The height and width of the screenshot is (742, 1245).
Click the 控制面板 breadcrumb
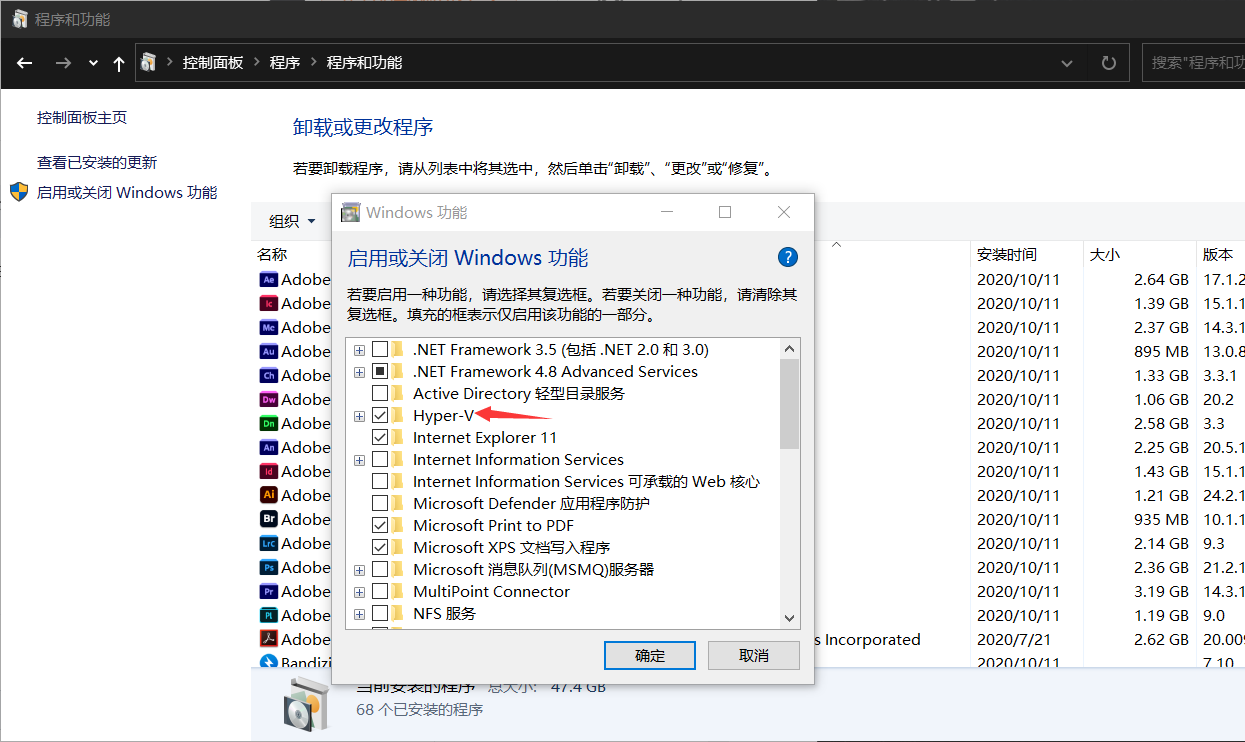click(x=212, y=62)
